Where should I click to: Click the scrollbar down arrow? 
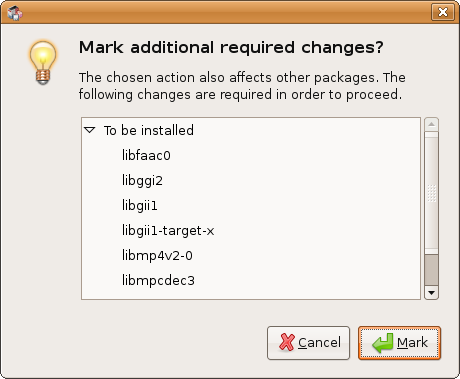[x=431, y=293]
